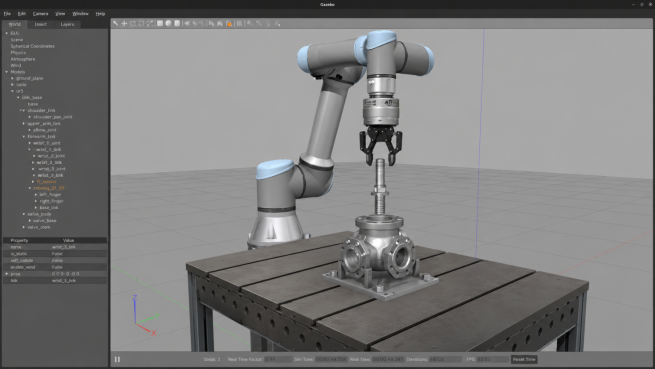Expand the left_finger node

click(x=36, y=195)
